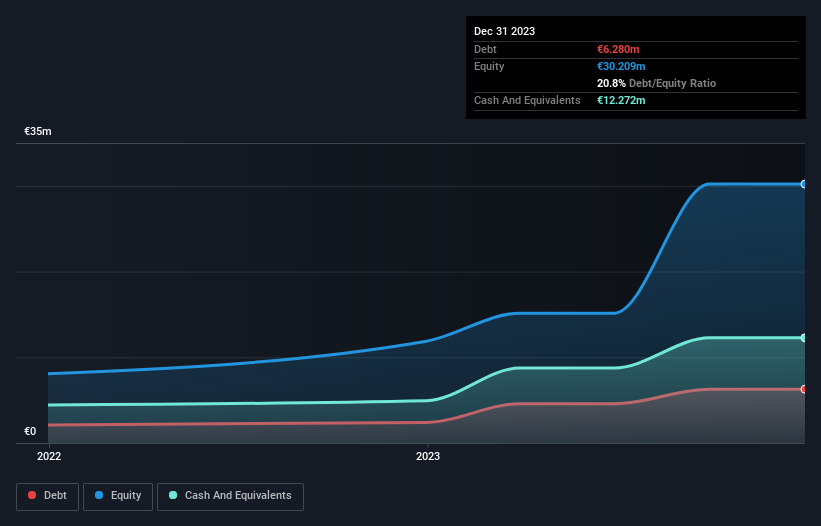Screen dimensions: 821x526
Task: Click the 20.8% Debt/Equity Ratio text
Action: (x=656, y=83)
